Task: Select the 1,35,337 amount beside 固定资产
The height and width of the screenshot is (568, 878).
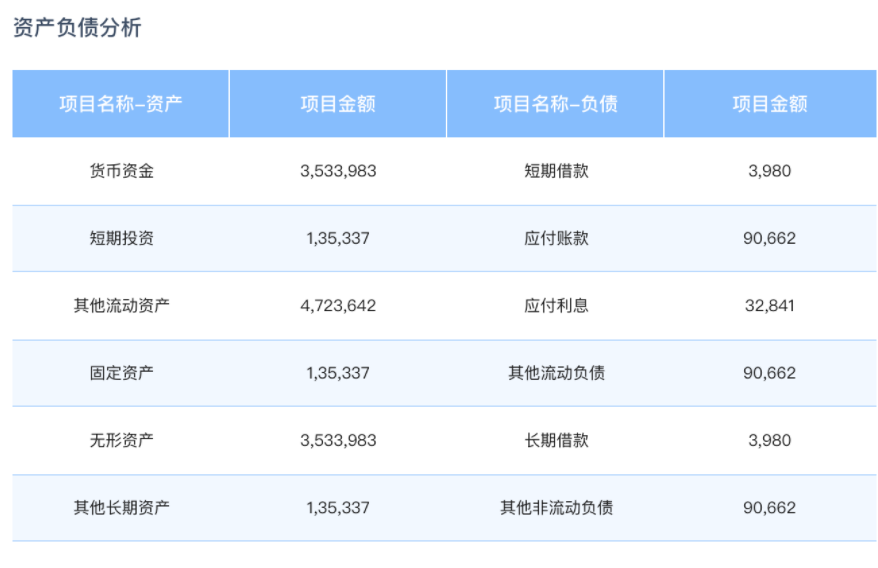Action: pos(338,373)
